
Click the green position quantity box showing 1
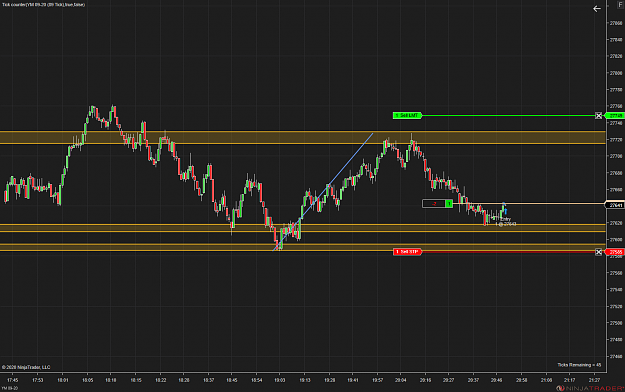pyautogui.click(x=449, y=204)
